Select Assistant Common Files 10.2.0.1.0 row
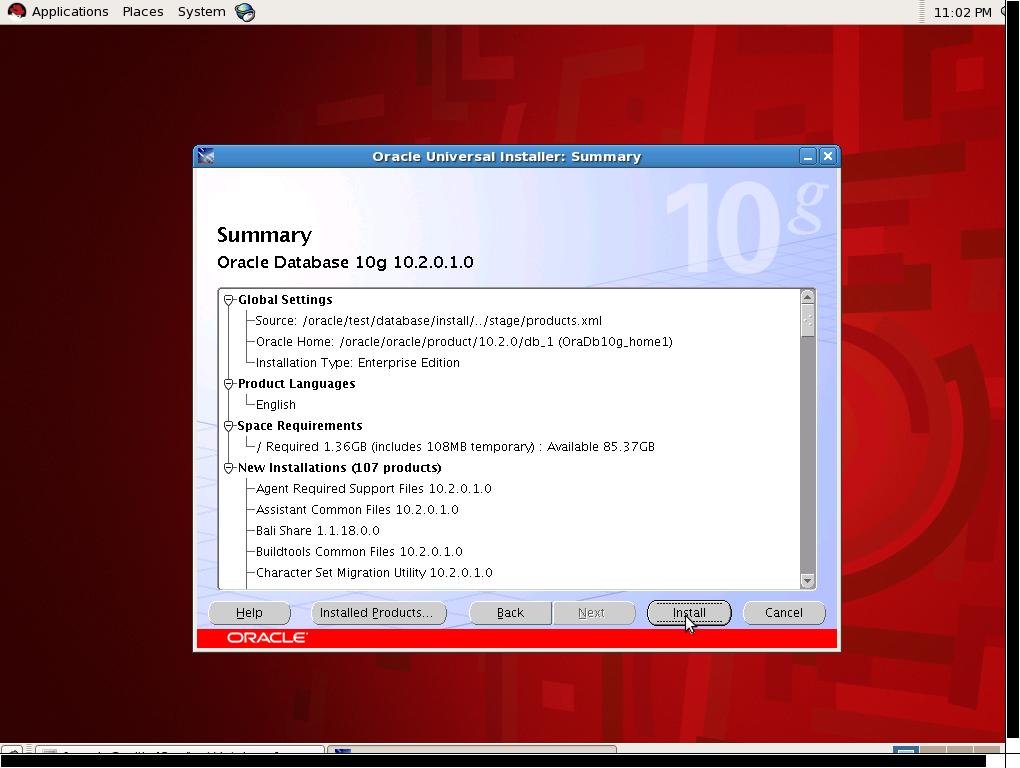 (x=357, y=510)
